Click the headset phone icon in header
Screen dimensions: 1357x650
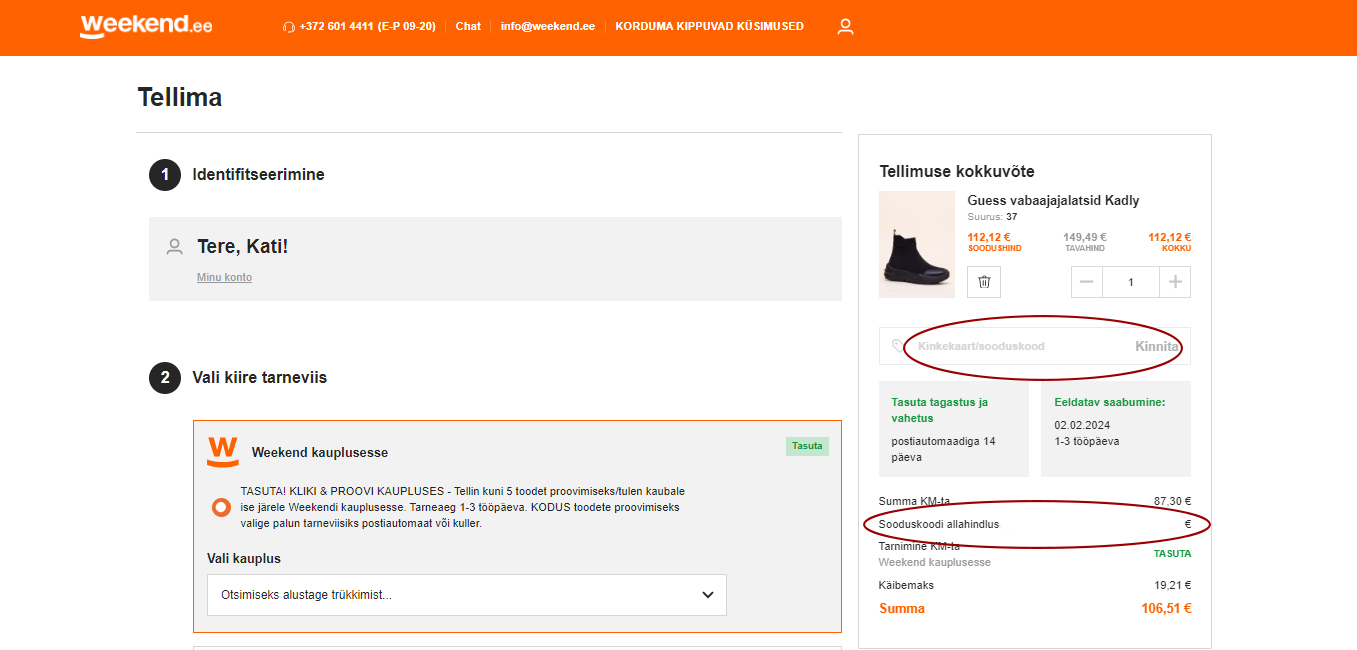coord(289,27)
